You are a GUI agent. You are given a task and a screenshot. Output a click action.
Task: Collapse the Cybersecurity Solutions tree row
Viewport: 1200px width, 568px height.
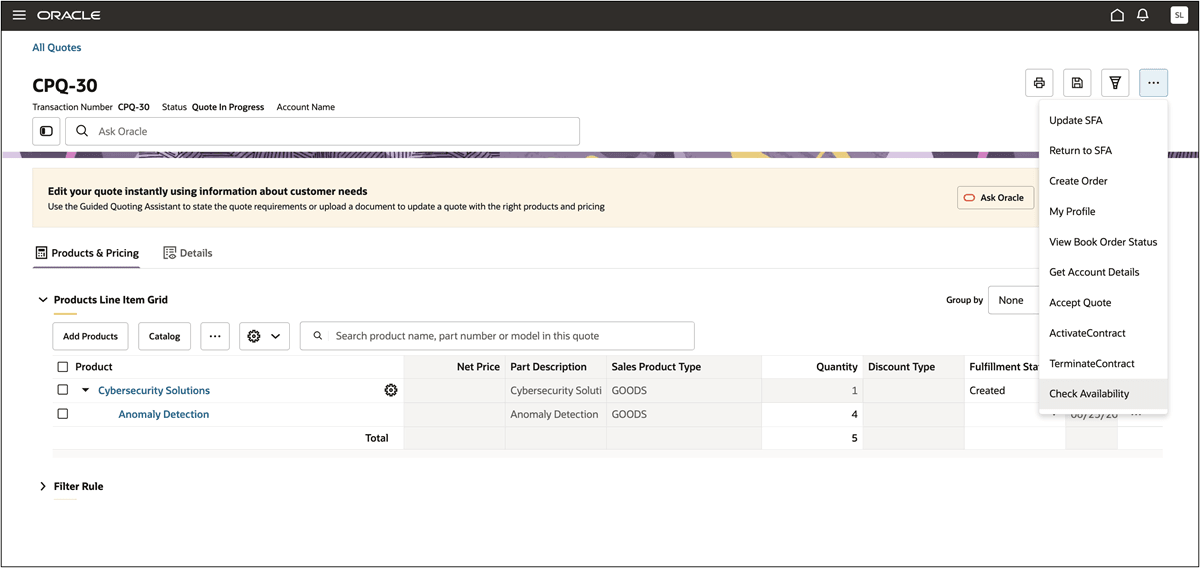click(x=86, y=390)
